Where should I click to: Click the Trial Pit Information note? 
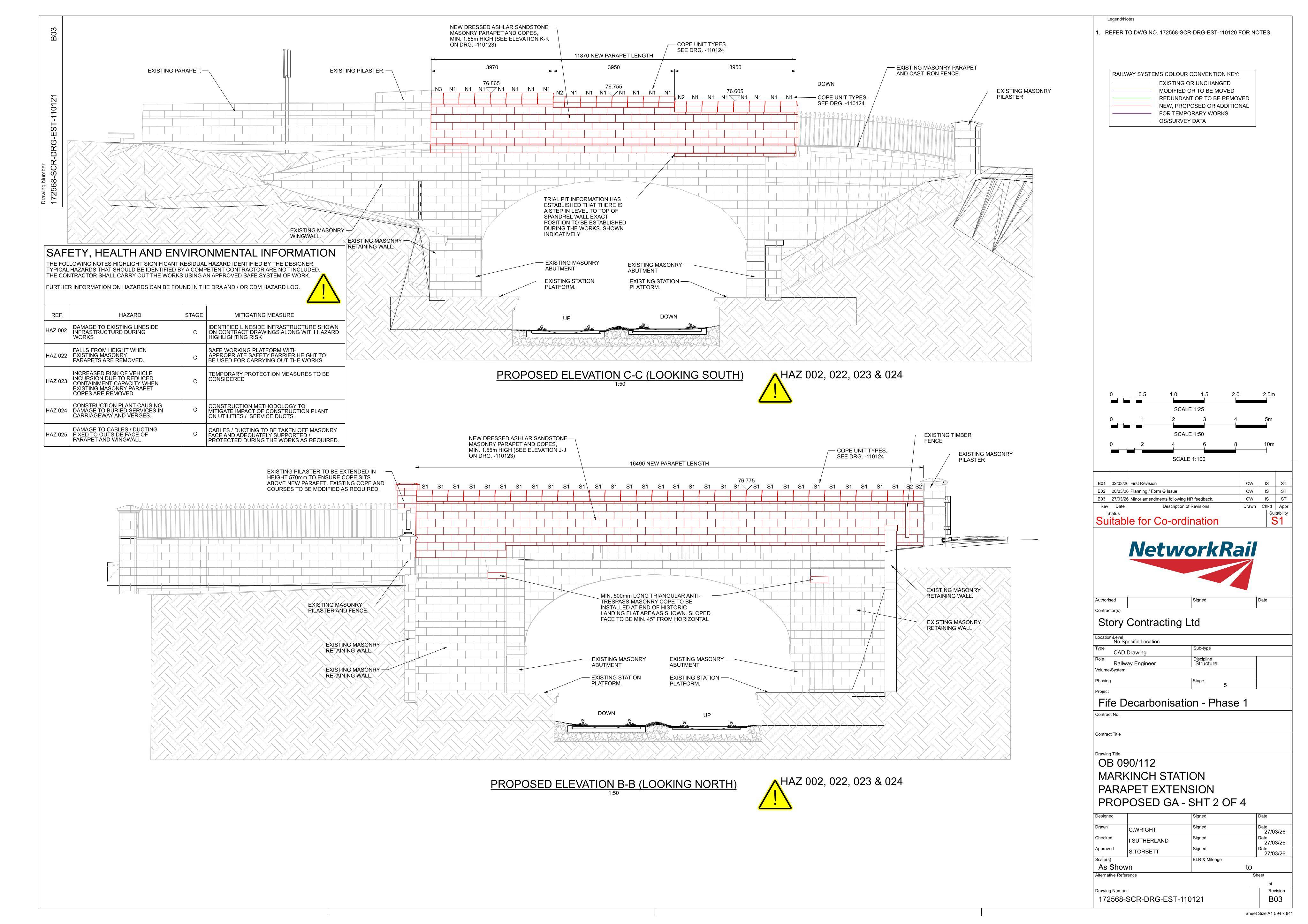584,217
